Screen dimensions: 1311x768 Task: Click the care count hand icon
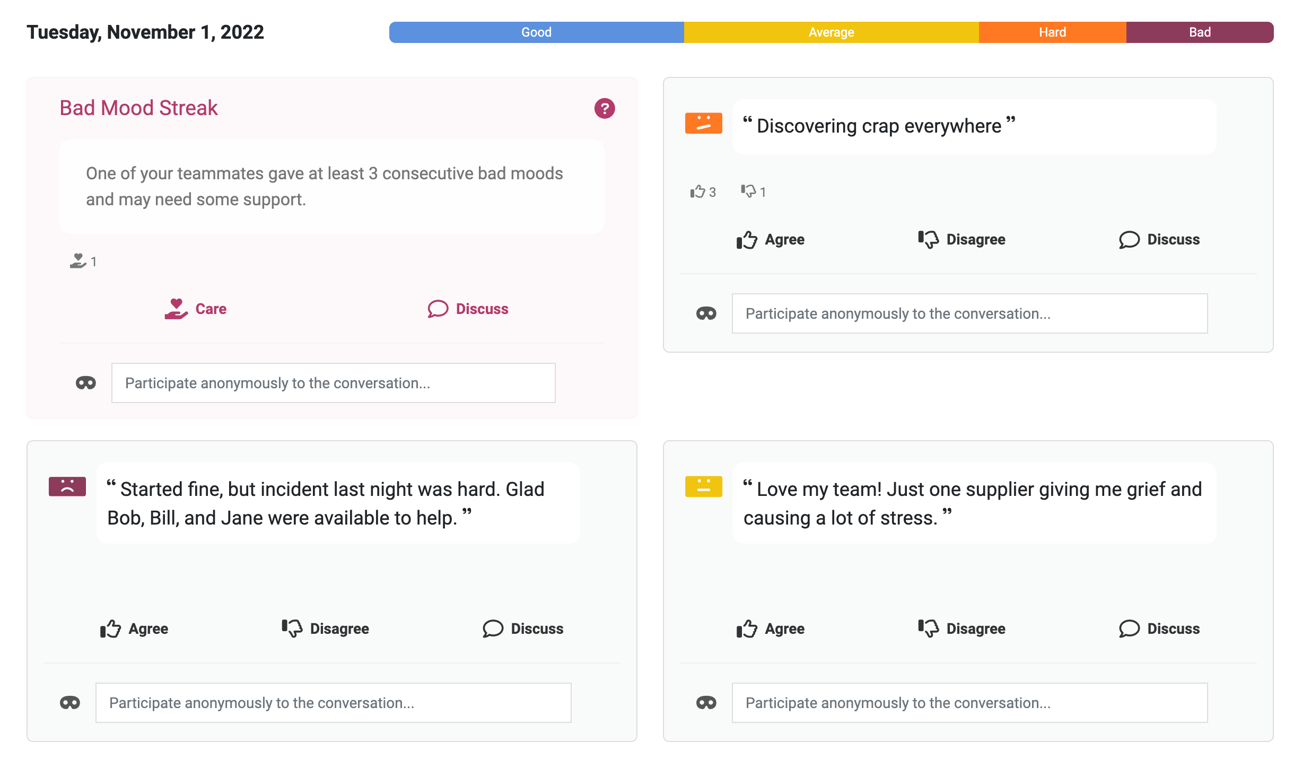click(78, 261)
